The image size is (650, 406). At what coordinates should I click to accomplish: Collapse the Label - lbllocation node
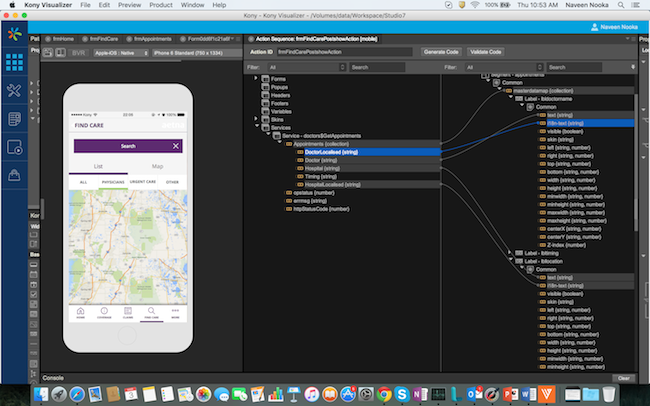click(511, 260)
